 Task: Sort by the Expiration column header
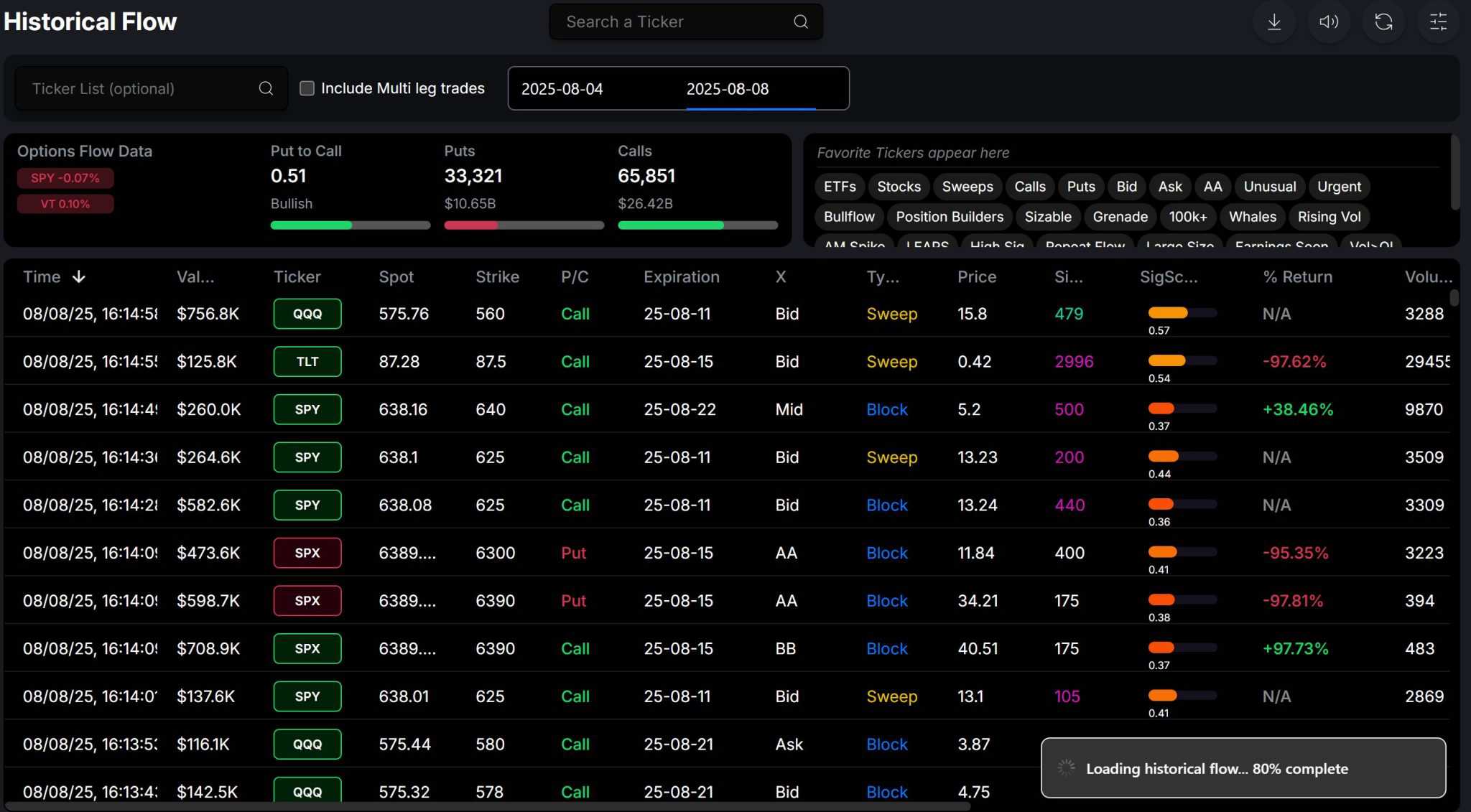click(x=681, y=277)
